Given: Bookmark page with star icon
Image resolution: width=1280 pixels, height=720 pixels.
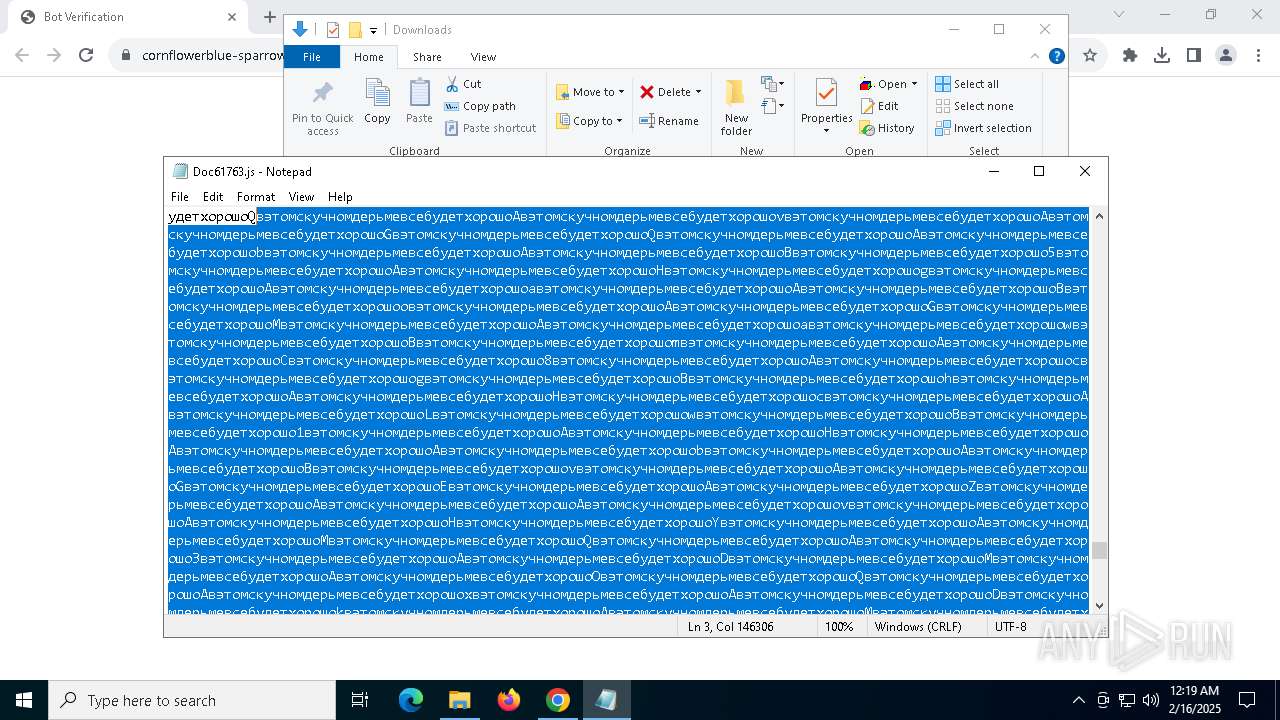Looking at the screenshot, I should point(1090,56).
